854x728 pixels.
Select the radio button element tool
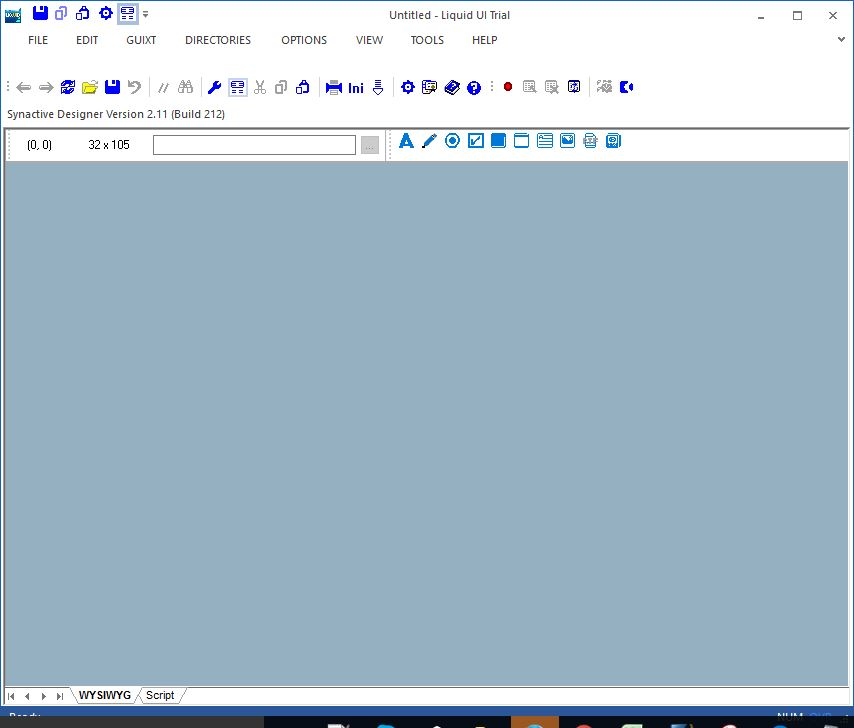click(452, 141)
